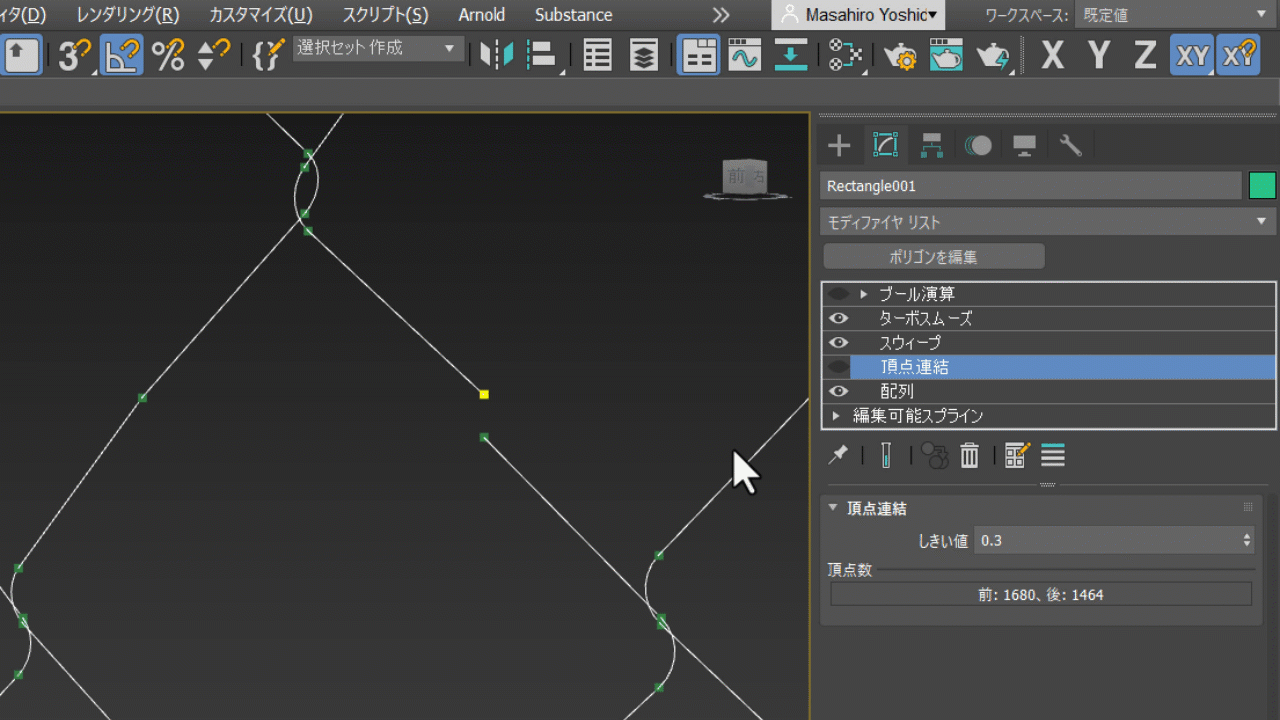
Task: Open the Edit Named Selection Sets tool
Action: (x=268, y=55)
